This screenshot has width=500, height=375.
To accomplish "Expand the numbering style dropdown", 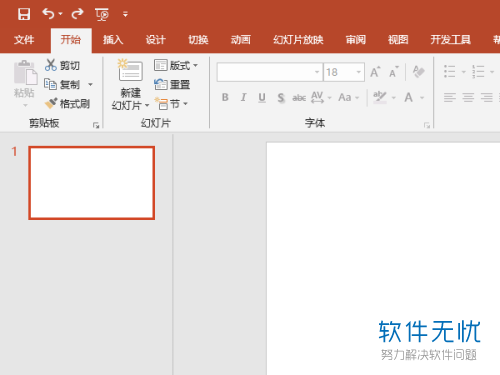I will (x=492, y=72).
